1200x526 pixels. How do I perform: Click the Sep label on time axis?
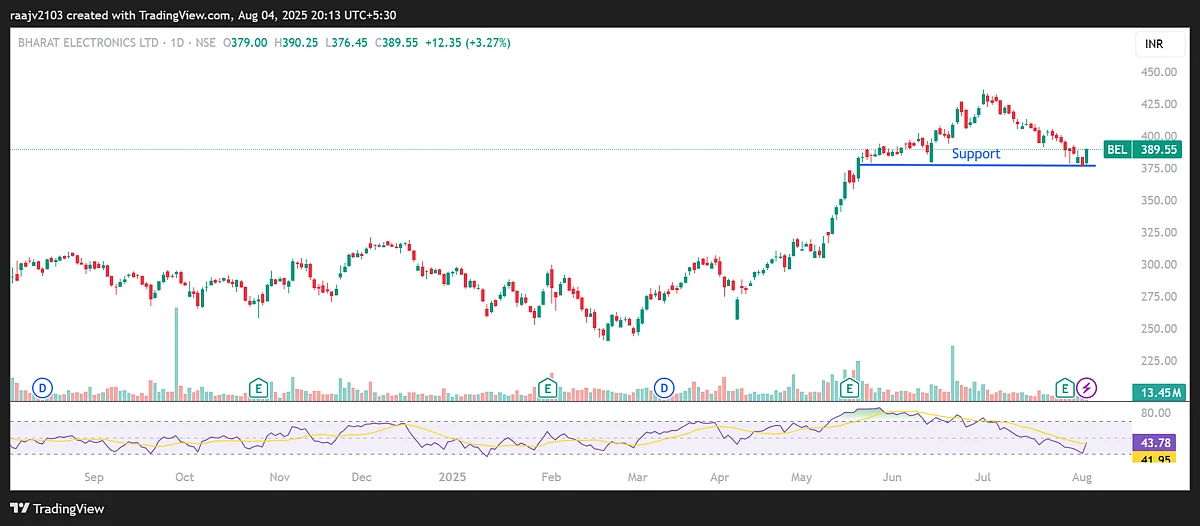tap(96, 478)
